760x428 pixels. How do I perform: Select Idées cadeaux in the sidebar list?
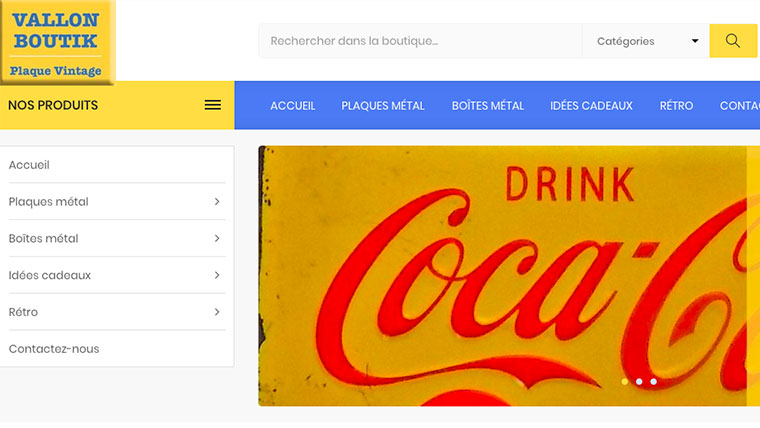tap(117, 275)
